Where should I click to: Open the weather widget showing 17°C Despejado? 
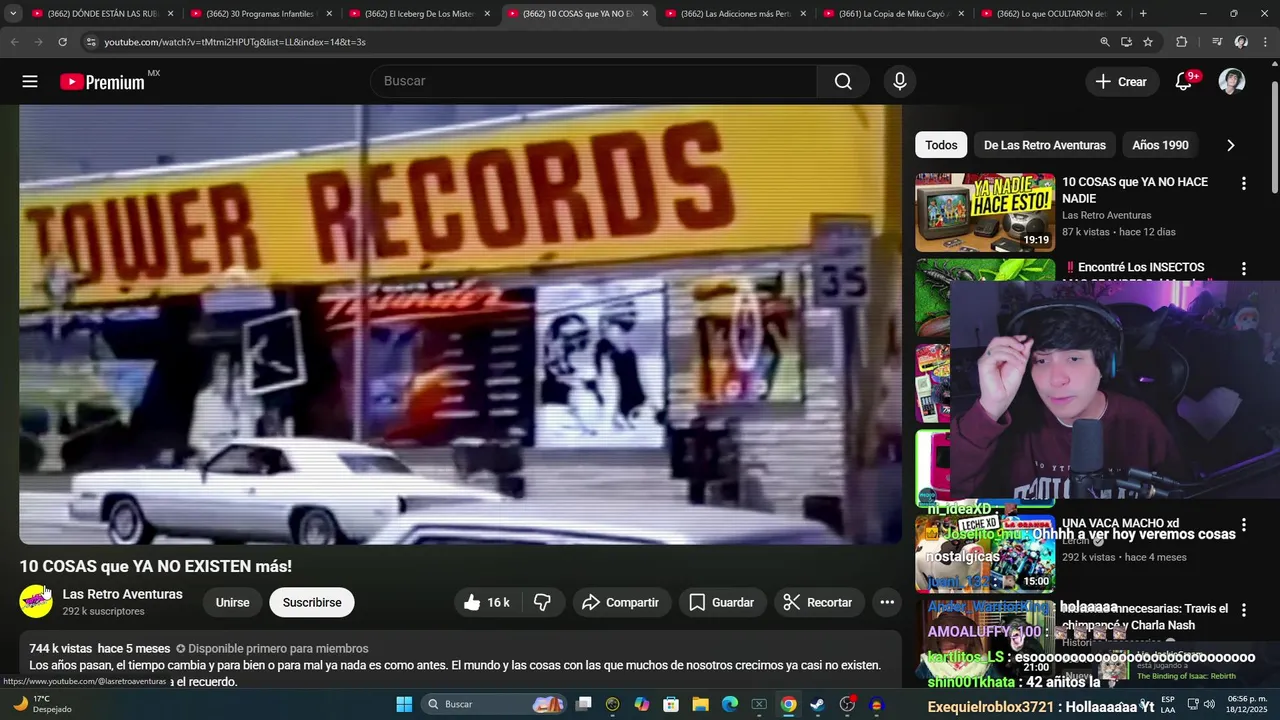42,704
